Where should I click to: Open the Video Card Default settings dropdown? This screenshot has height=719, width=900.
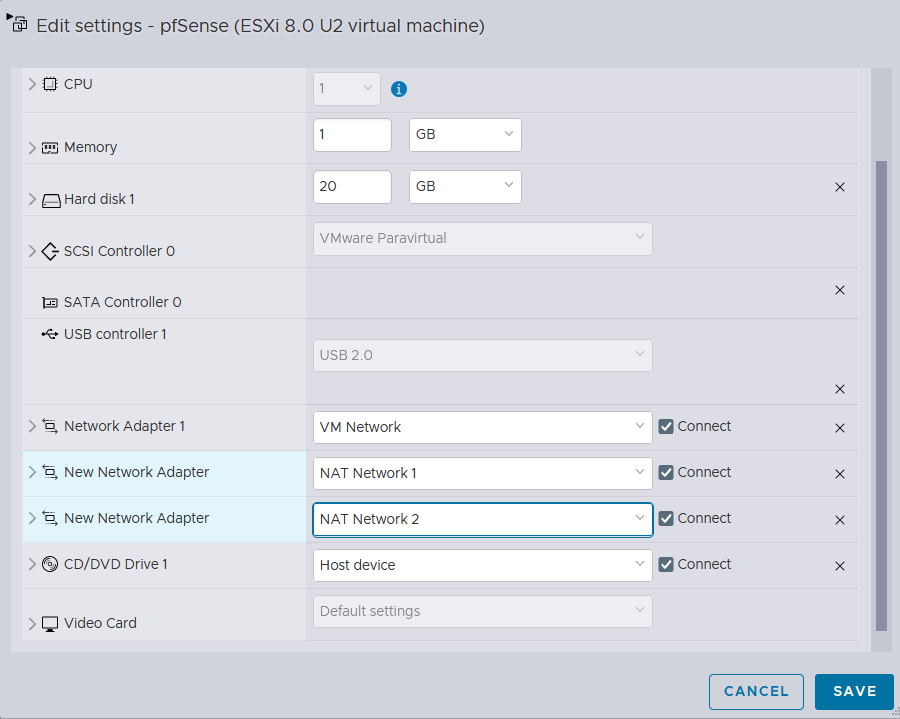coord(483,612)
